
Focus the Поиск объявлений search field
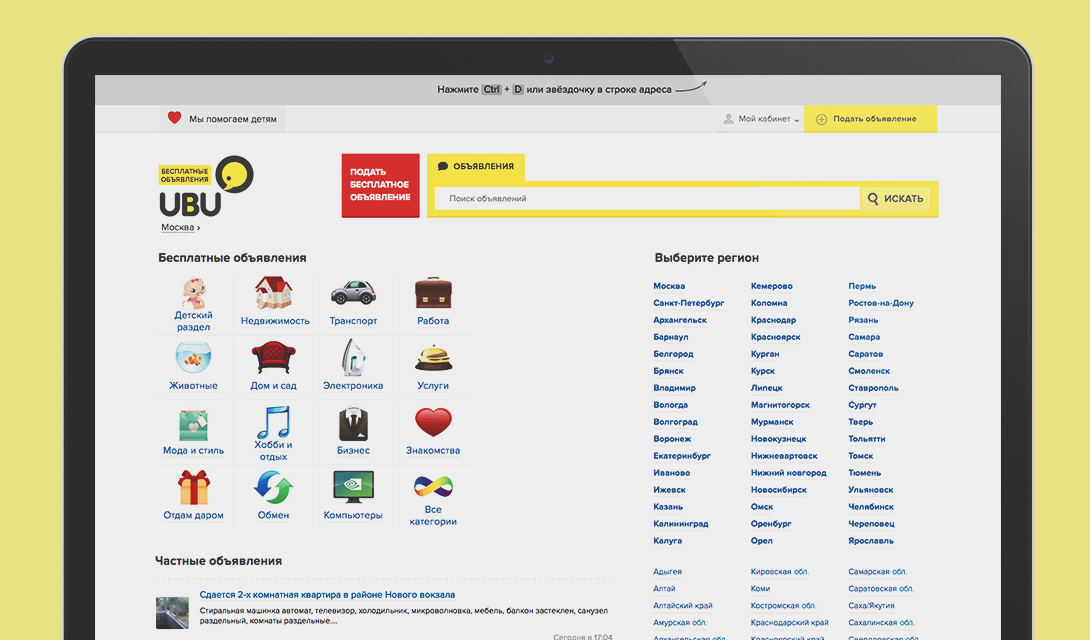click(x=647, y=199)
